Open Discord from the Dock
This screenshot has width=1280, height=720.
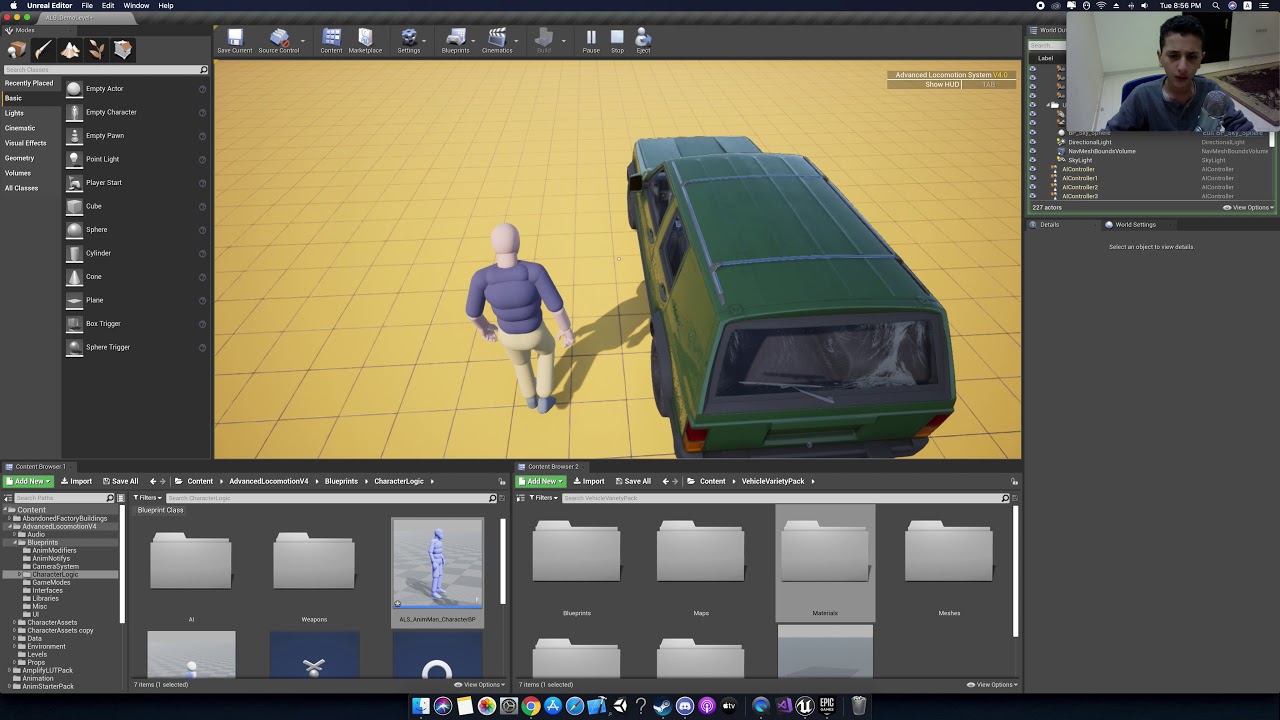[685, 706]
